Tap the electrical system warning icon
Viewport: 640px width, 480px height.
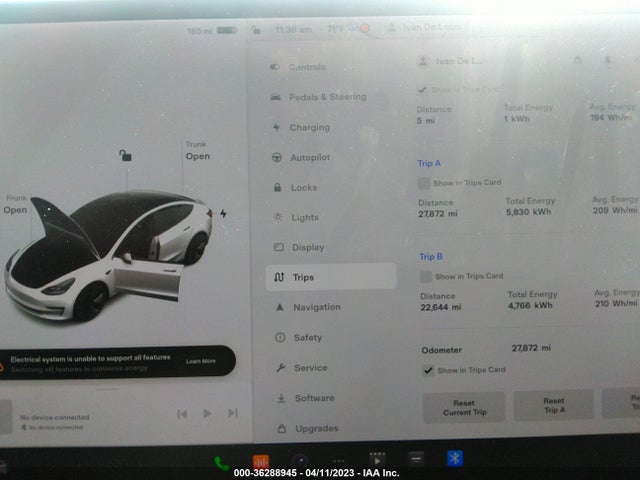pos(1,367)
